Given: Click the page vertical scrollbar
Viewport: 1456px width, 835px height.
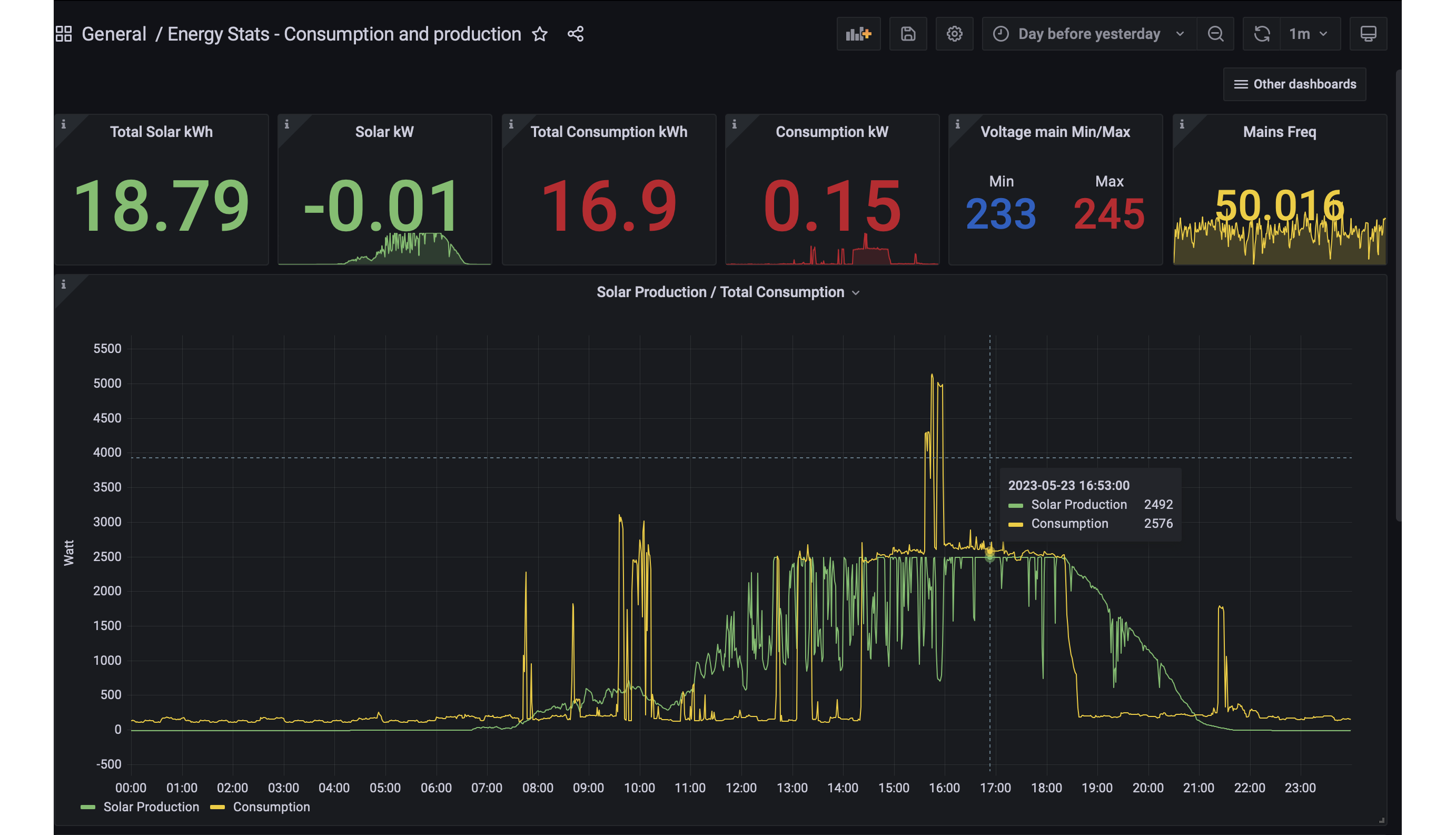Looking at the screenshot, I should (1398, 296).
